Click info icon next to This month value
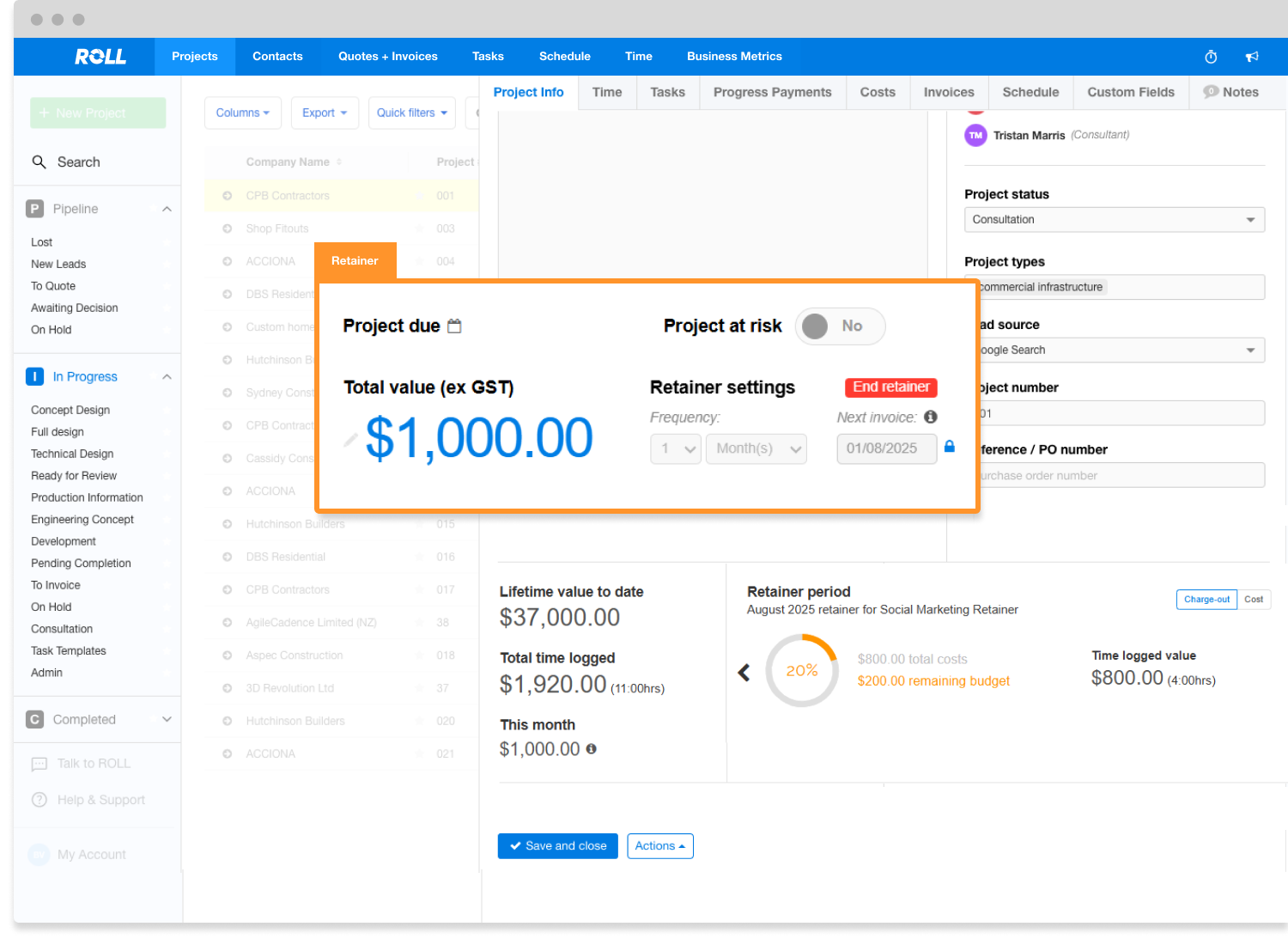This screenshot has width=1288, height=945. (592, 749)
